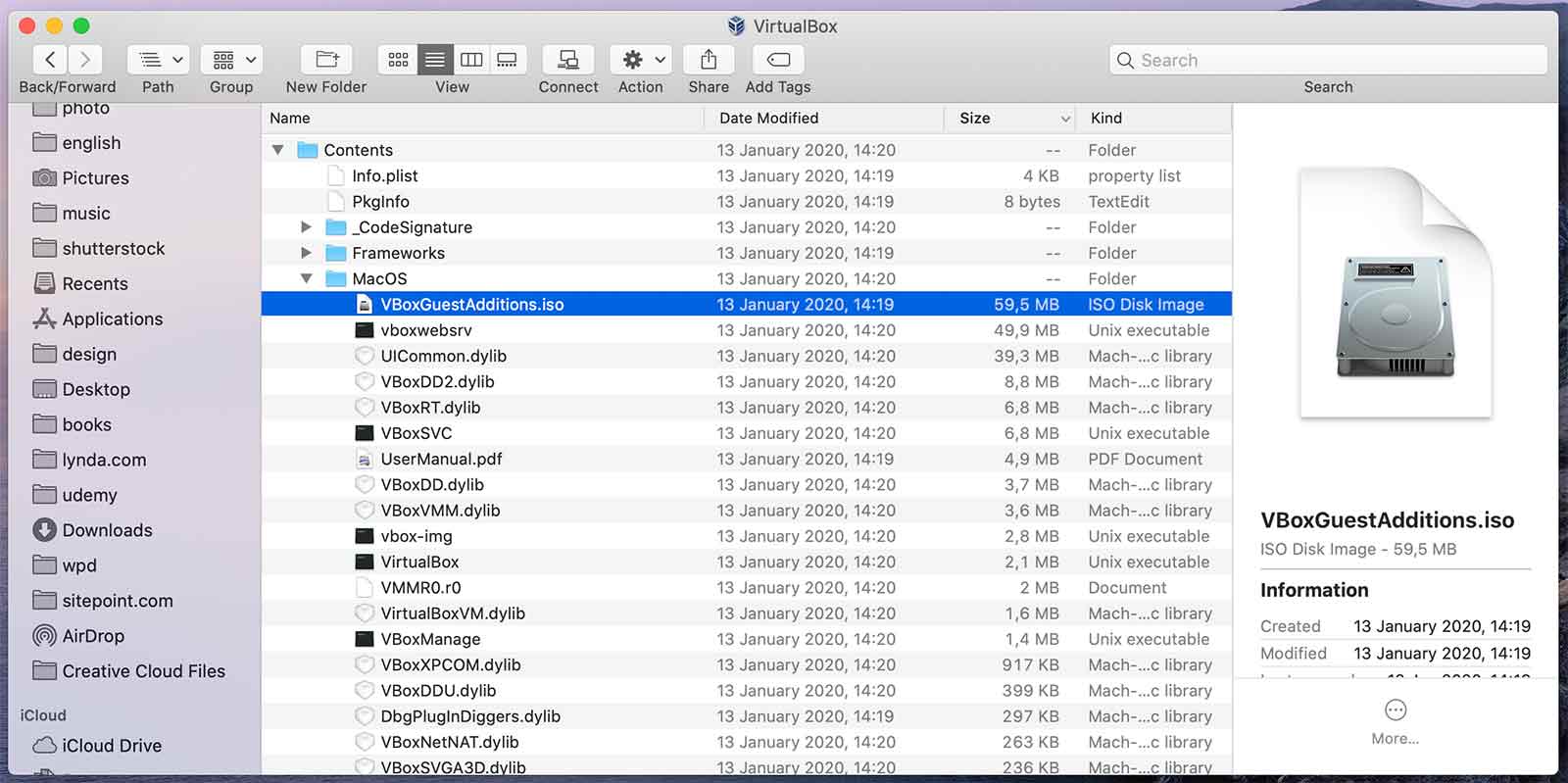Go forward with the Forward arrow button
This screenshot has width=1568, height=783.
[84, 60]
